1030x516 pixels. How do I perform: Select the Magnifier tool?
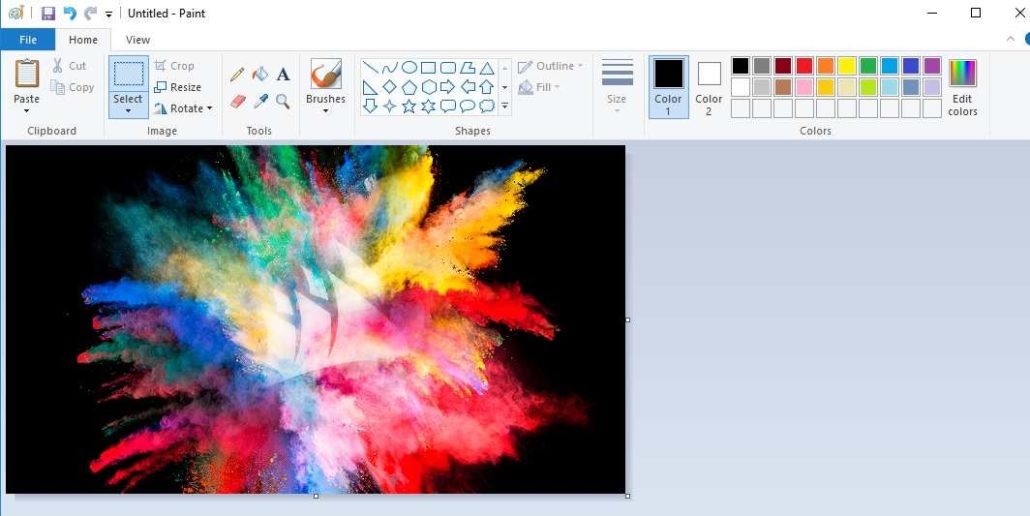click(283, 101)
